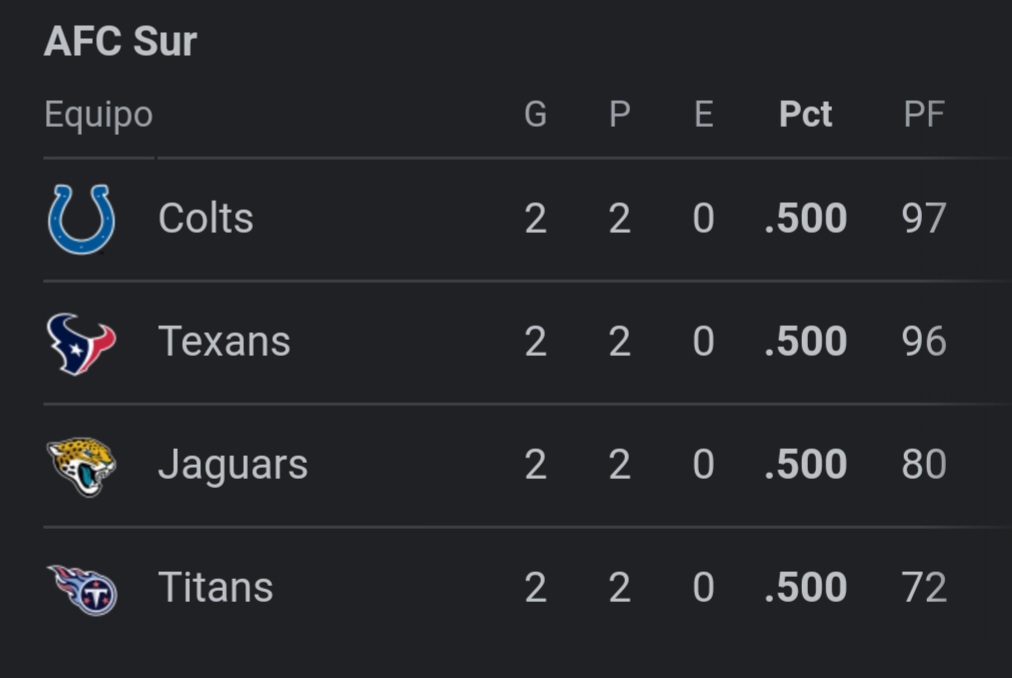Click Titans 72 points-for value
Image resolution: width=1012 pixels, height=678 pixels.
923,588
